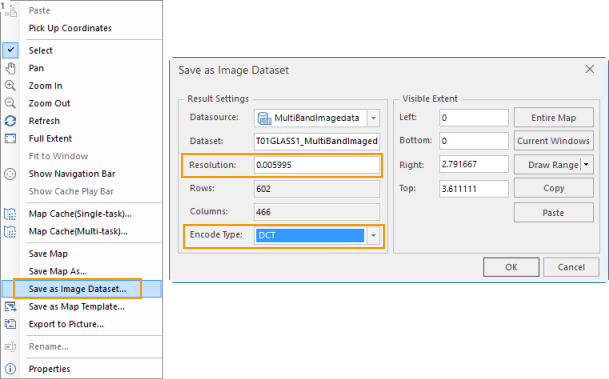Click the Full Extent icon
This screenshot has height=379, width=609.
[10, 138]
